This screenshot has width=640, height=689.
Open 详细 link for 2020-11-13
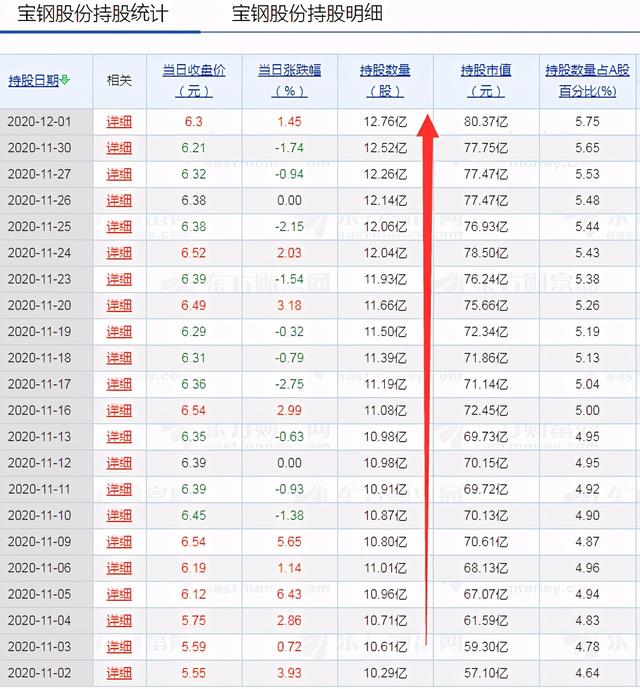pyautogui.click(x=119, y=437)
